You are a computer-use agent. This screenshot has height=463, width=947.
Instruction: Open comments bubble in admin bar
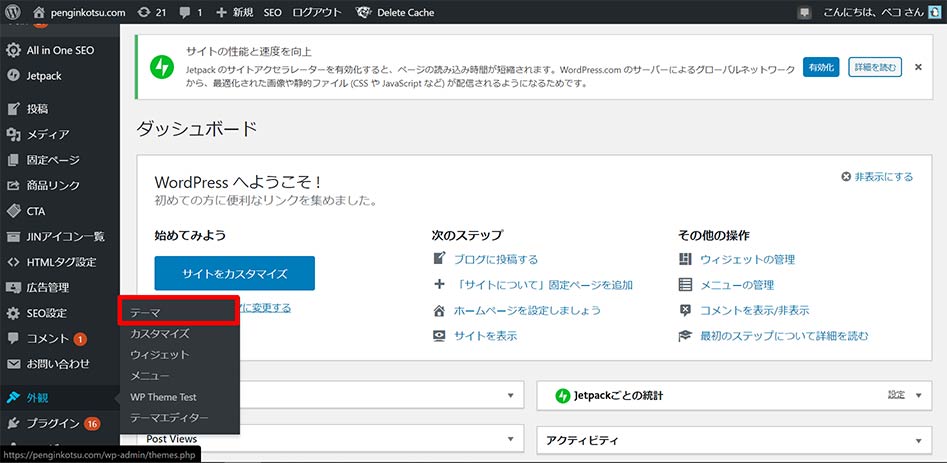191,12
